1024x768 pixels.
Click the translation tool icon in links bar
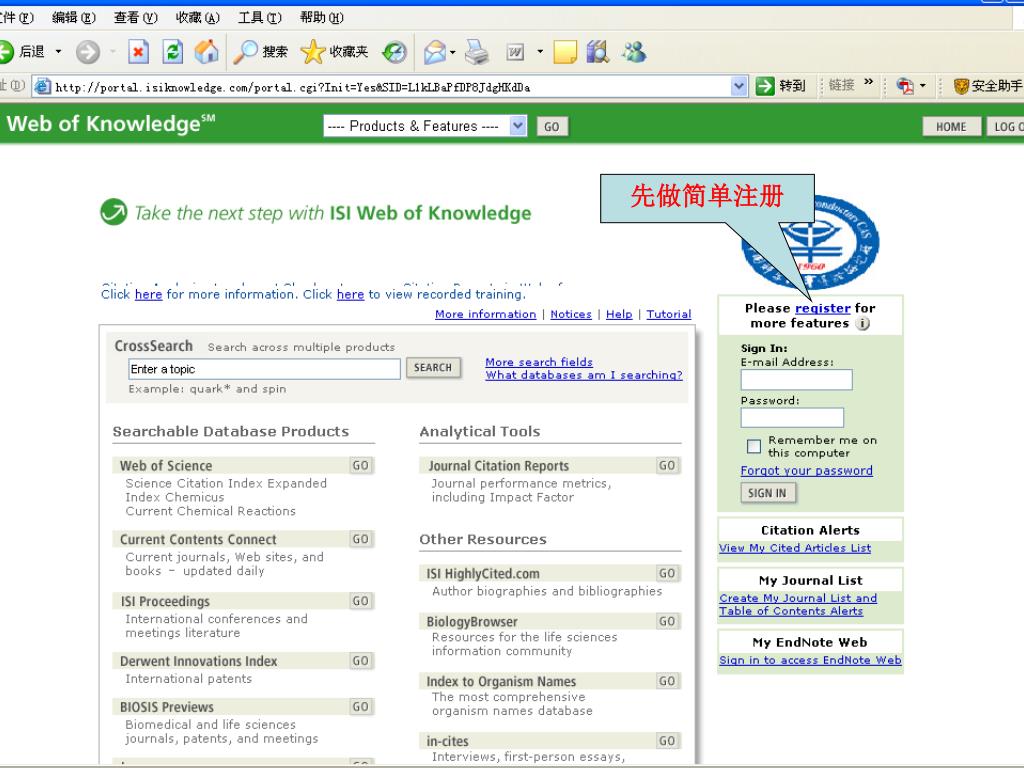pos(905,86)
